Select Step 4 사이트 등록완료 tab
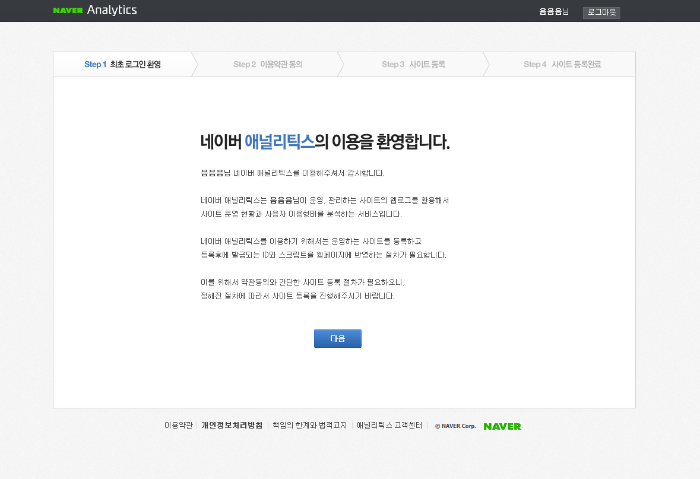700x479 pixels. [x=562, y=64]
